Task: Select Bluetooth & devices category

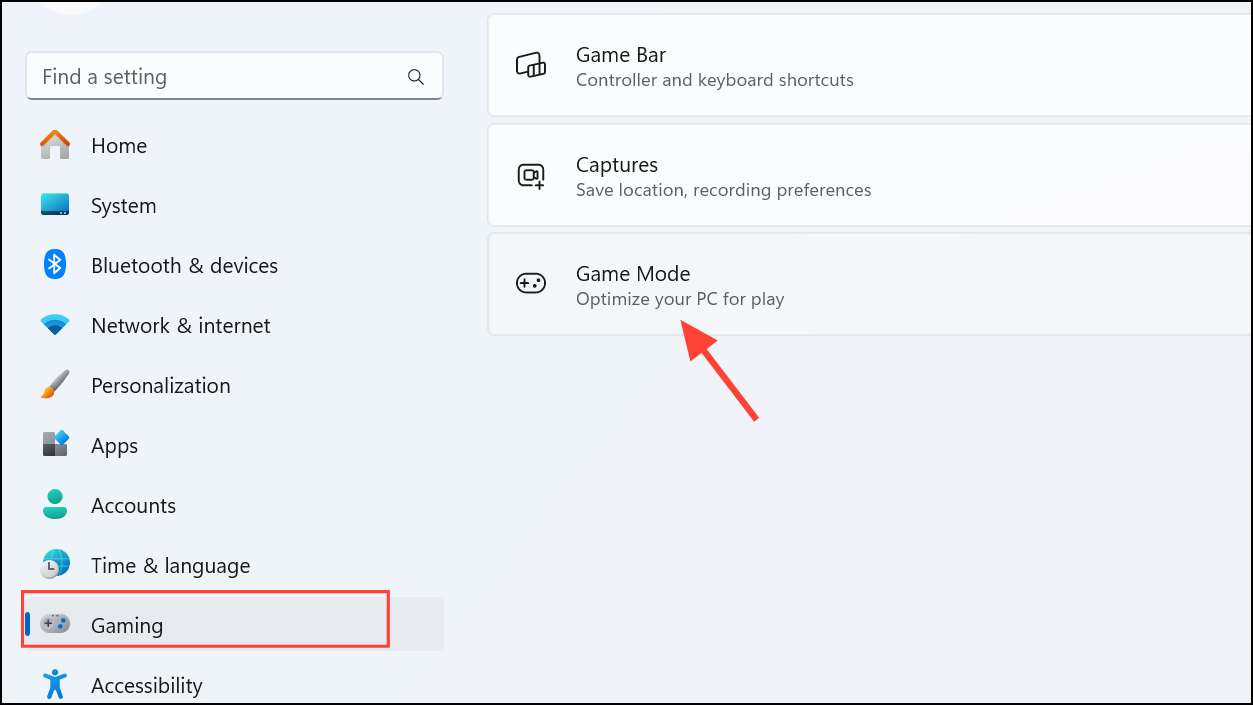Action: 184,265
